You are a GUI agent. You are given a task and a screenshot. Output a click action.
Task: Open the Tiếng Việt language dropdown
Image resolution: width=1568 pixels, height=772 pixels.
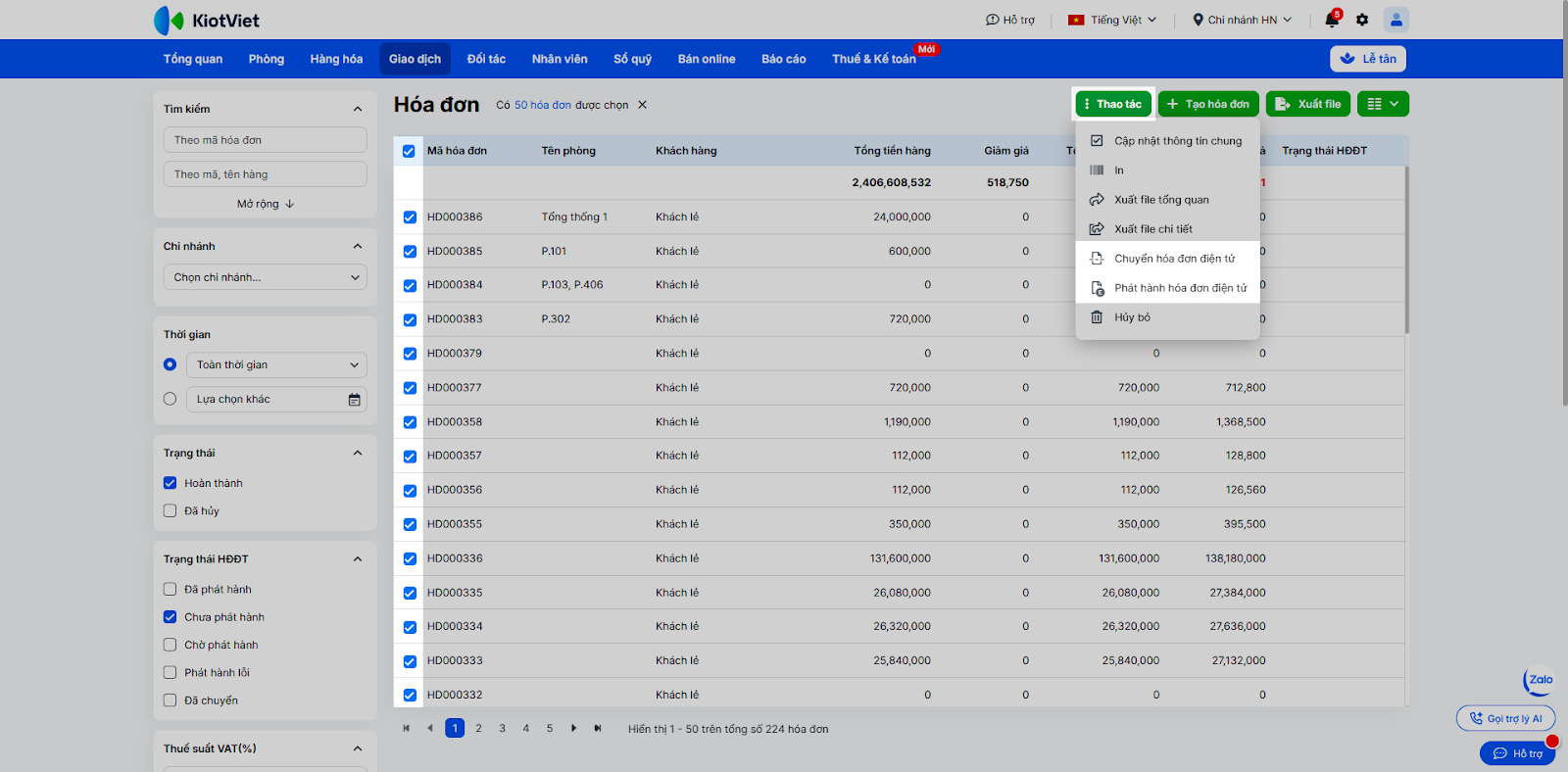point(1112,20)
